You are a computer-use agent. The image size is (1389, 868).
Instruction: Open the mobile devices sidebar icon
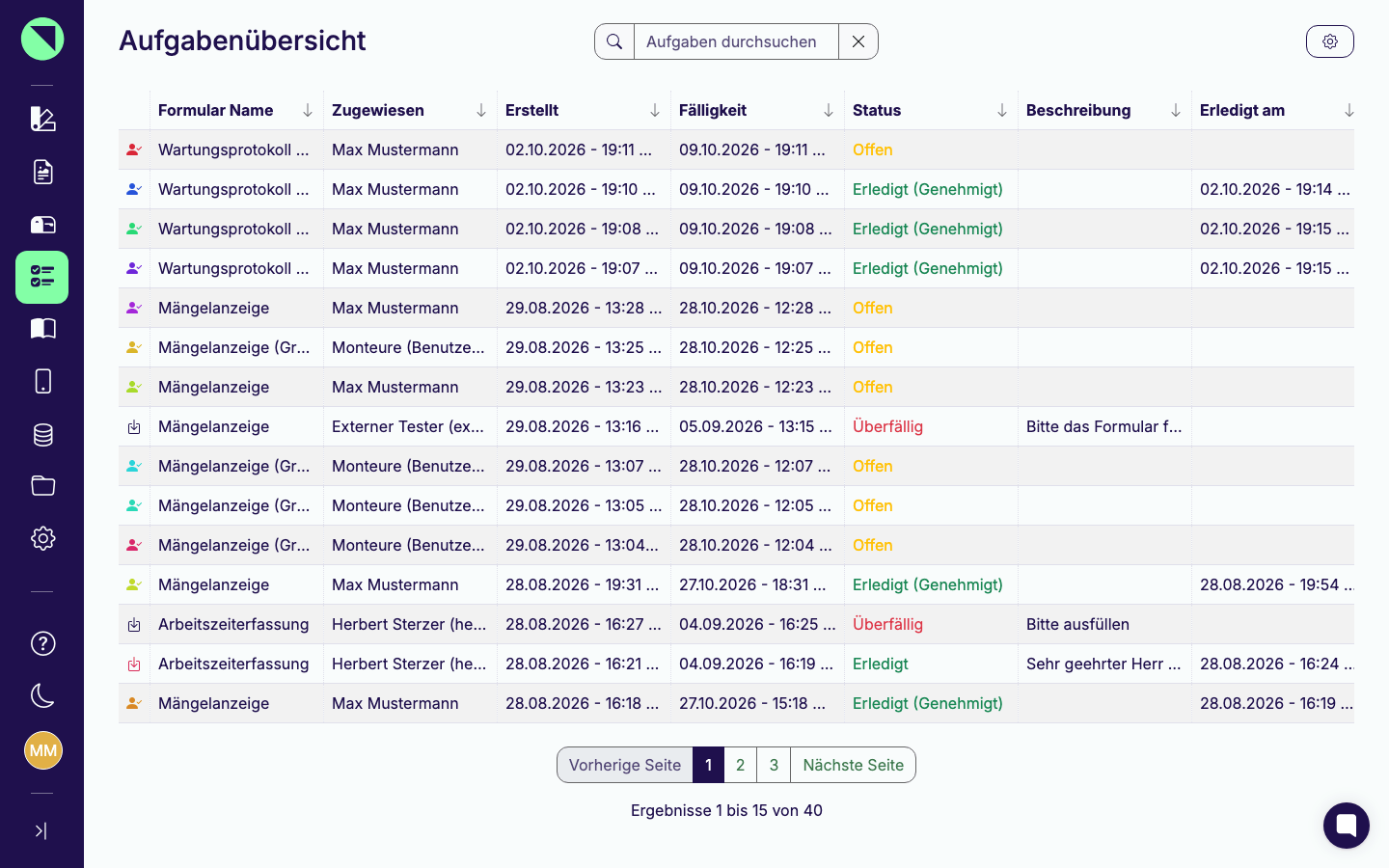42,382
